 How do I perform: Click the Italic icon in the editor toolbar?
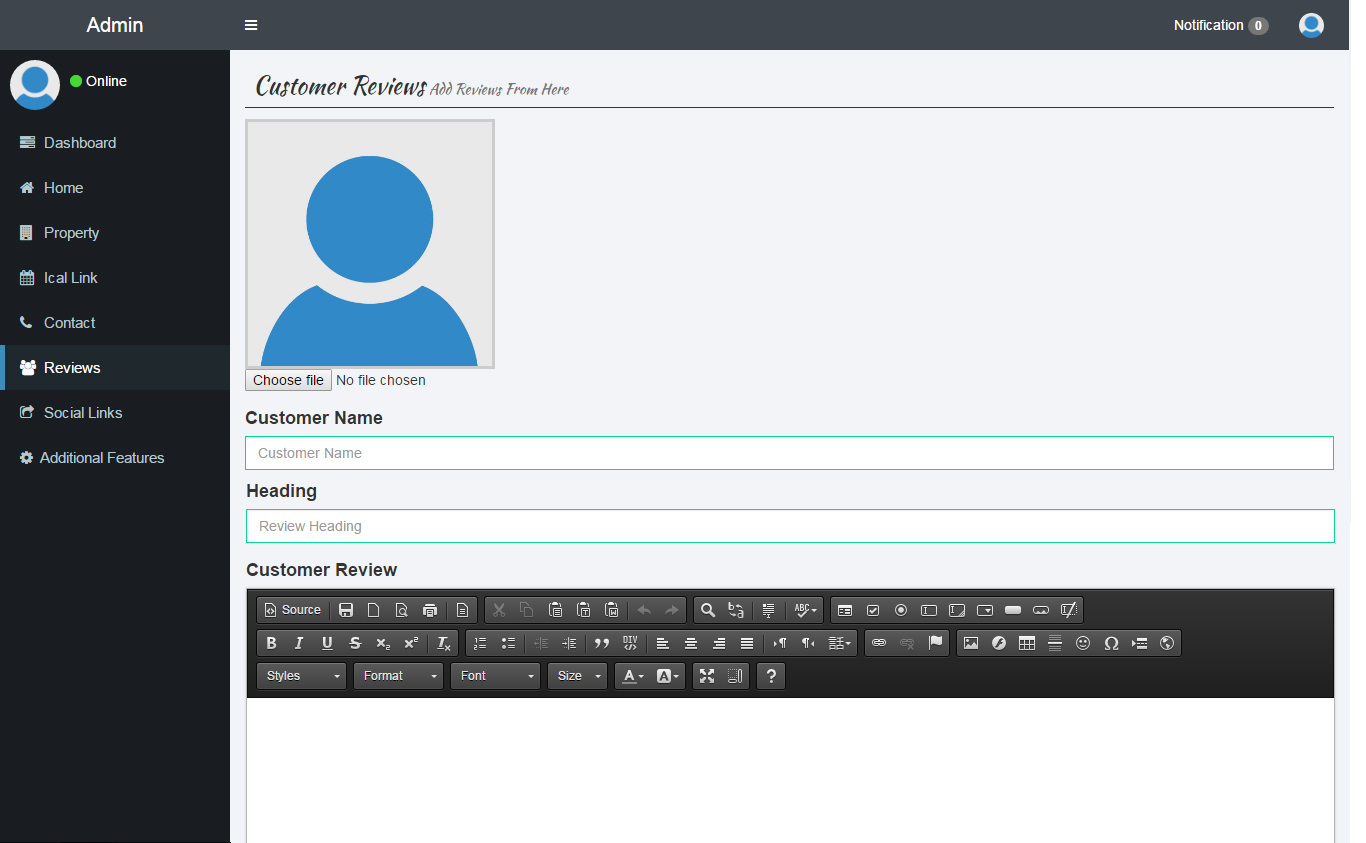pos(298,643)
